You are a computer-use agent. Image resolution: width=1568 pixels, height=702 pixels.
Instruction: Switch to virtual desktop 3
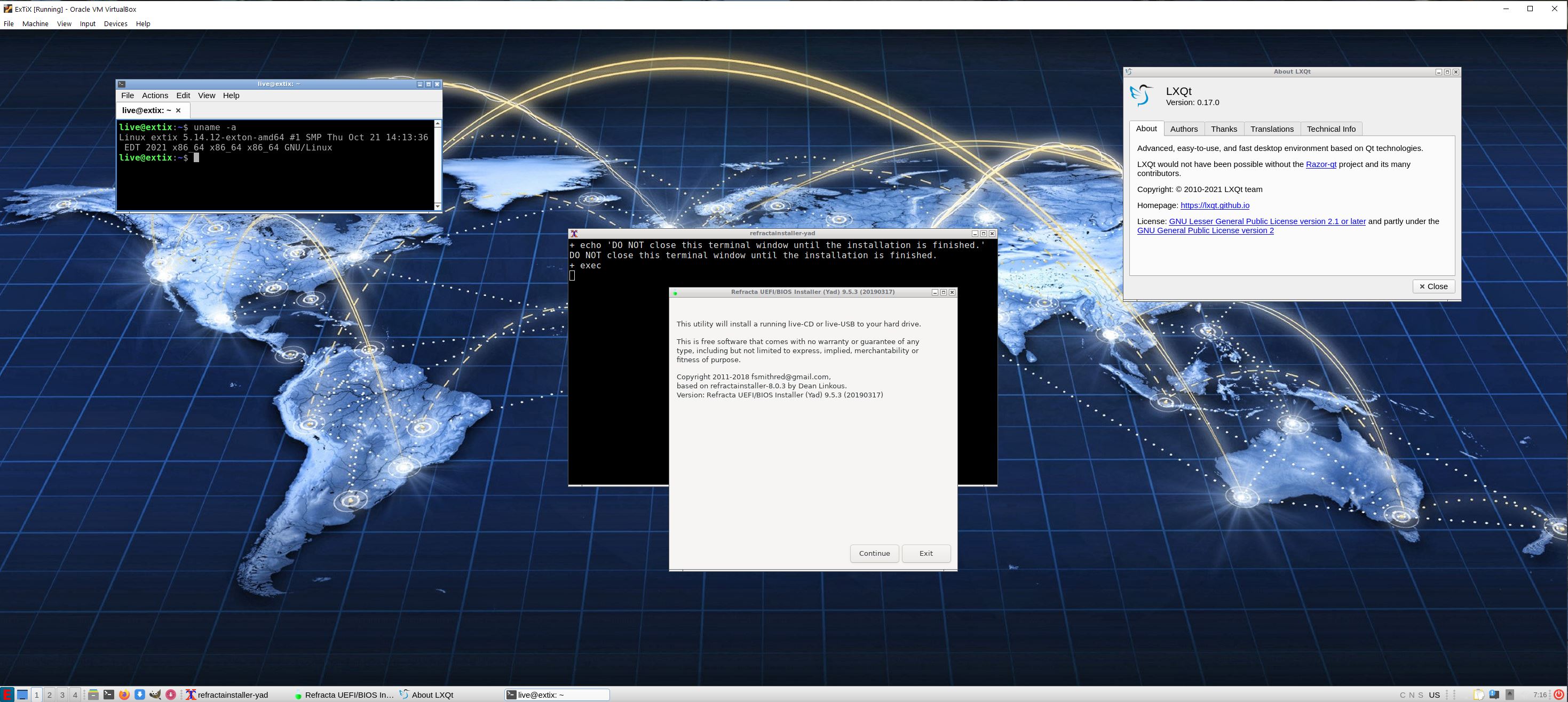coord(62,695)
